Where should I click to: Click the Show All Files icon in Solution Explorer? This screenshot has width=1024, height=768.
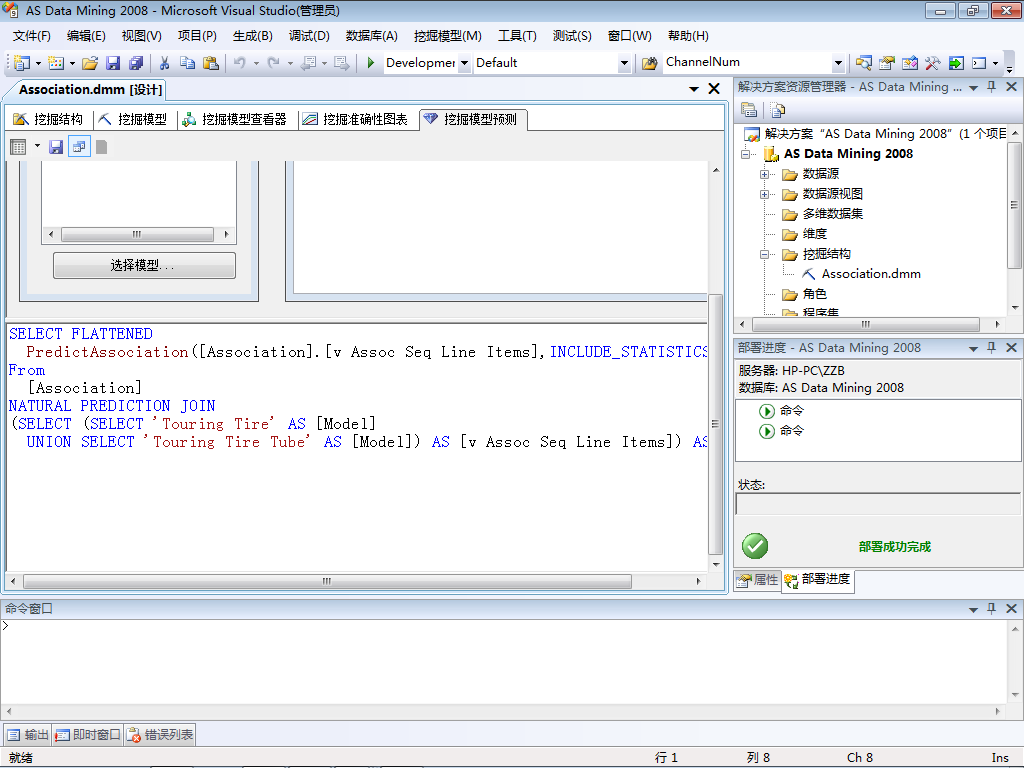(777, 110)
